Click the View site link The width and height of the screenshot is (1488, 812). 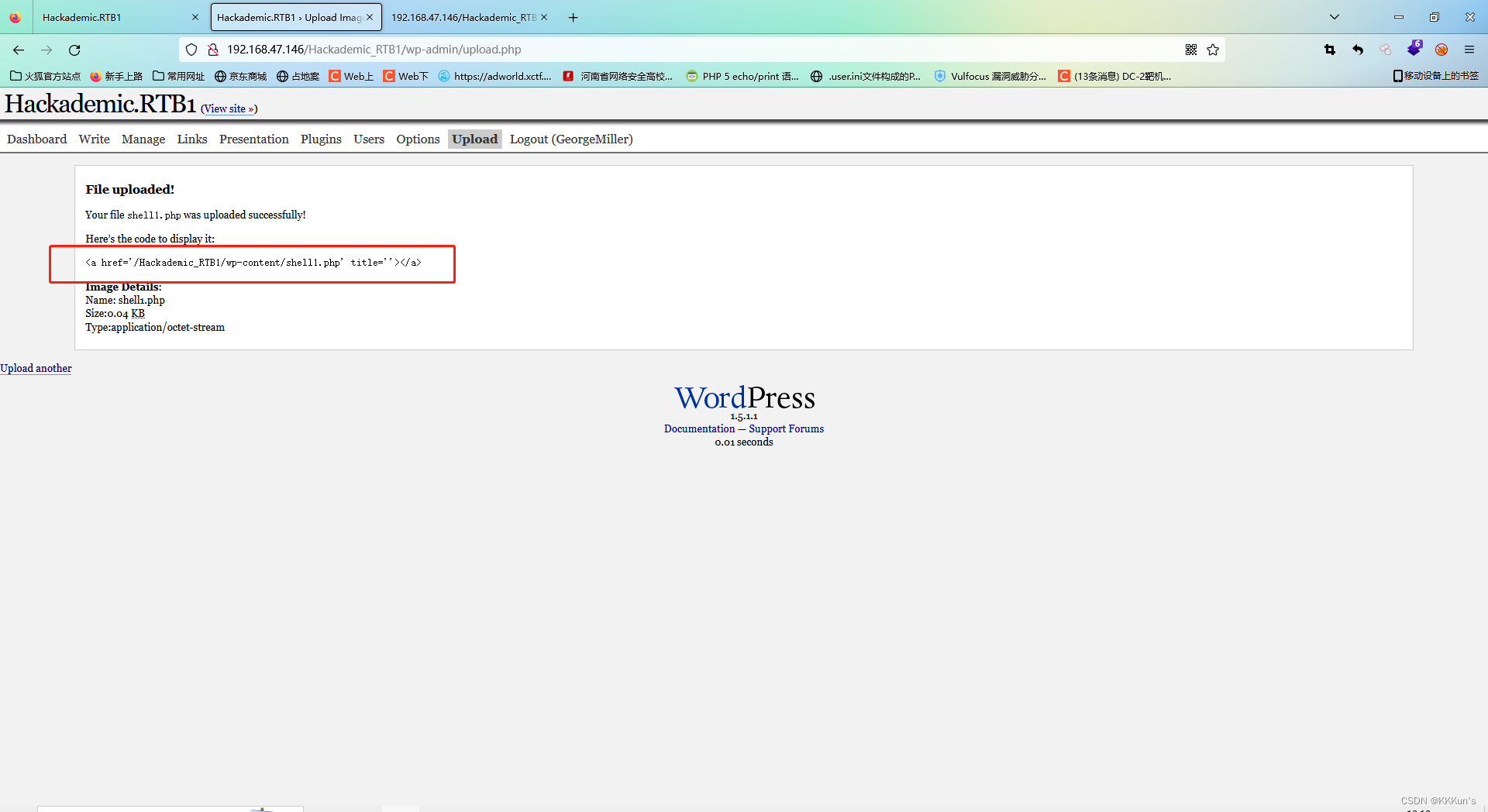pos(229,108)
